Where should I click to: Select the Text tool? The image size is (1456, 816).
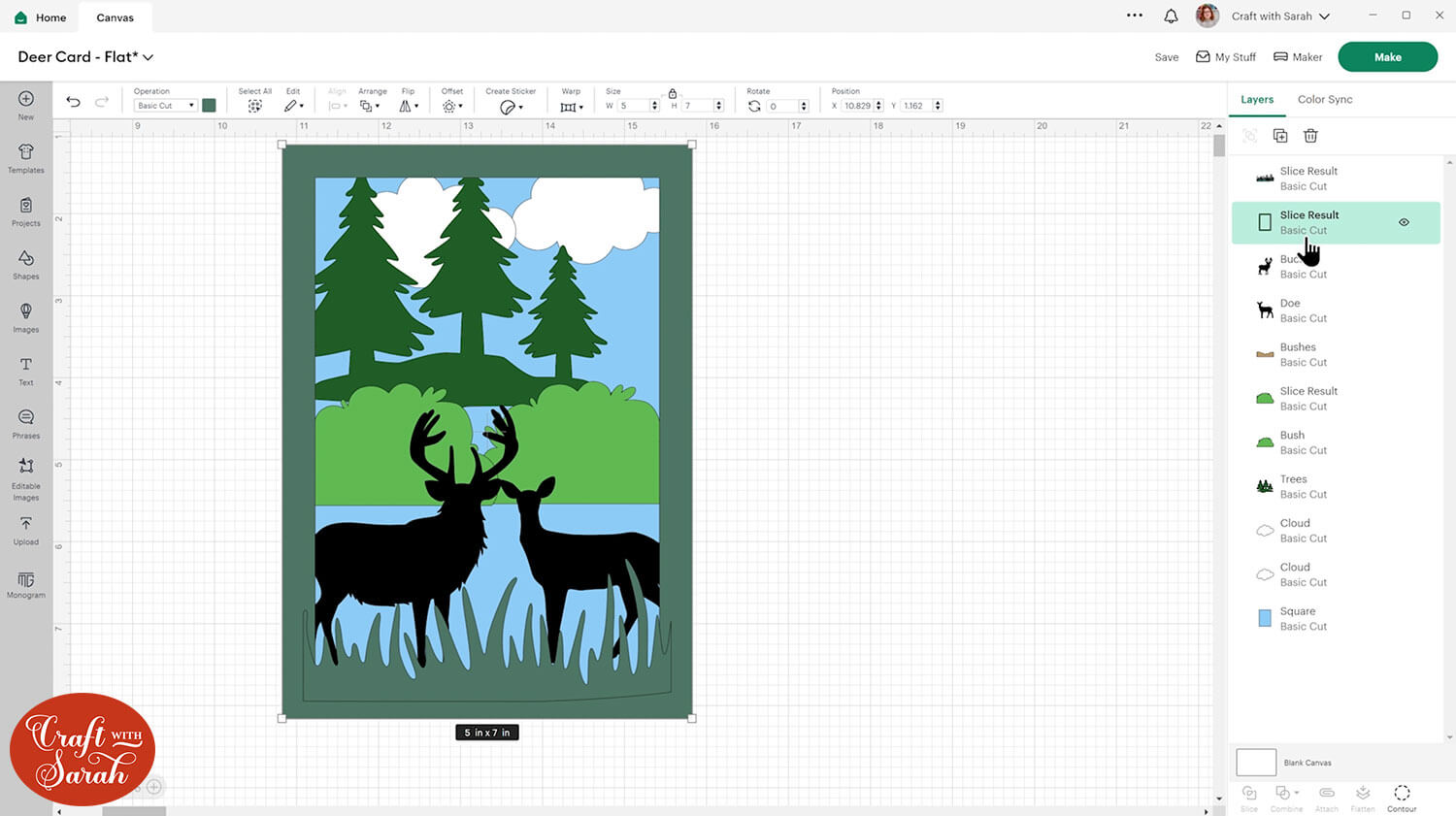point(26,370)
